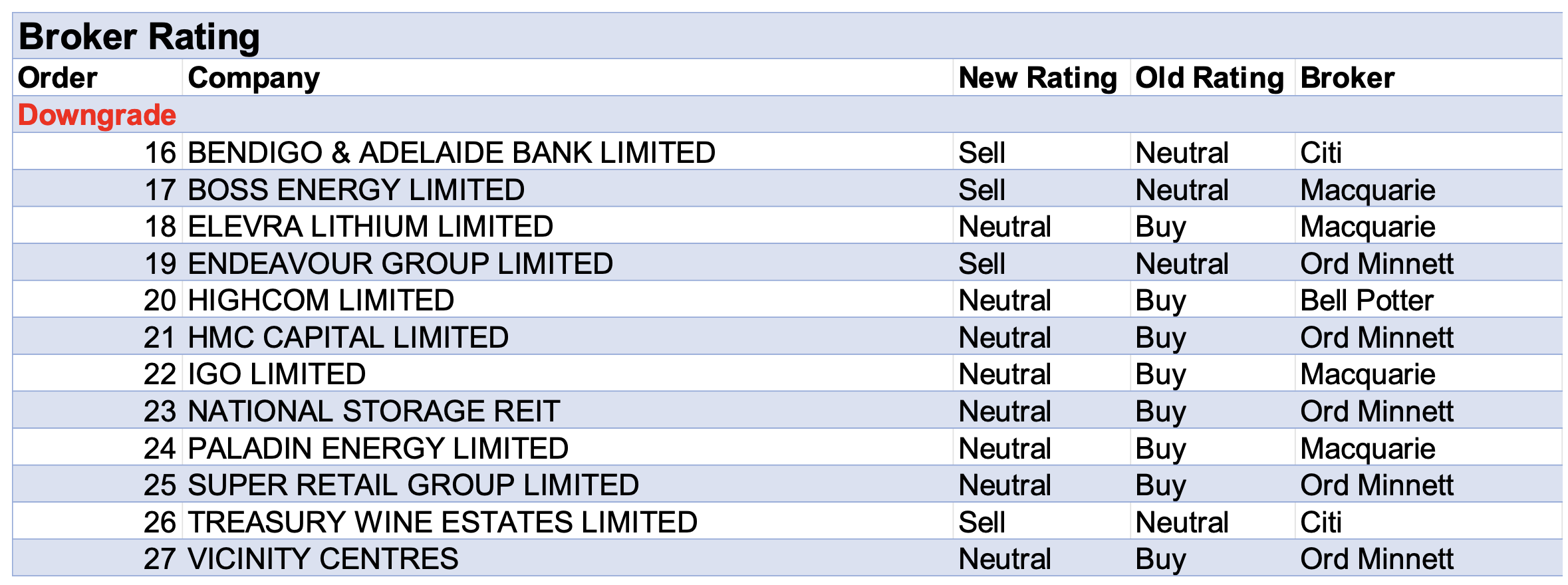
Task: Click the Treasury Wine Estates Limited cell
Action: [443, 523]
